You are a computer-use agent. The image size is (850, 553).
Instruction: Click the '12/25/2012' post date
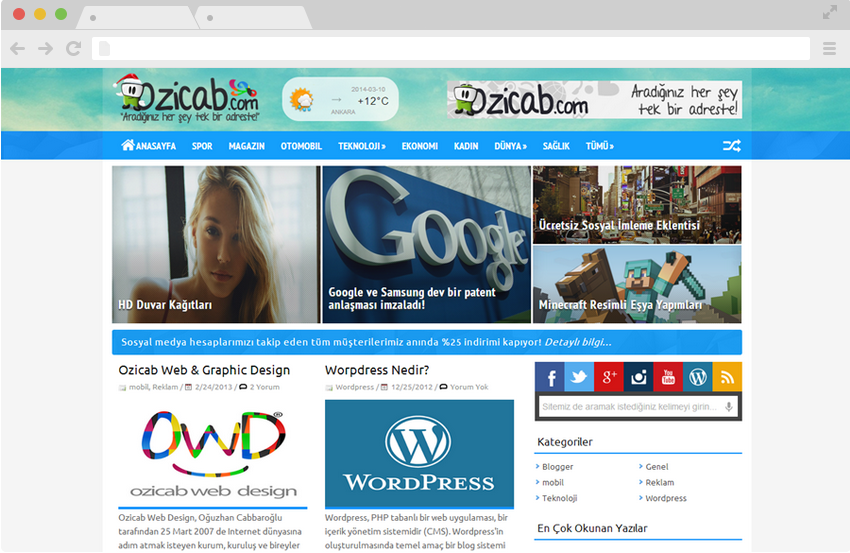coord(412,387)
